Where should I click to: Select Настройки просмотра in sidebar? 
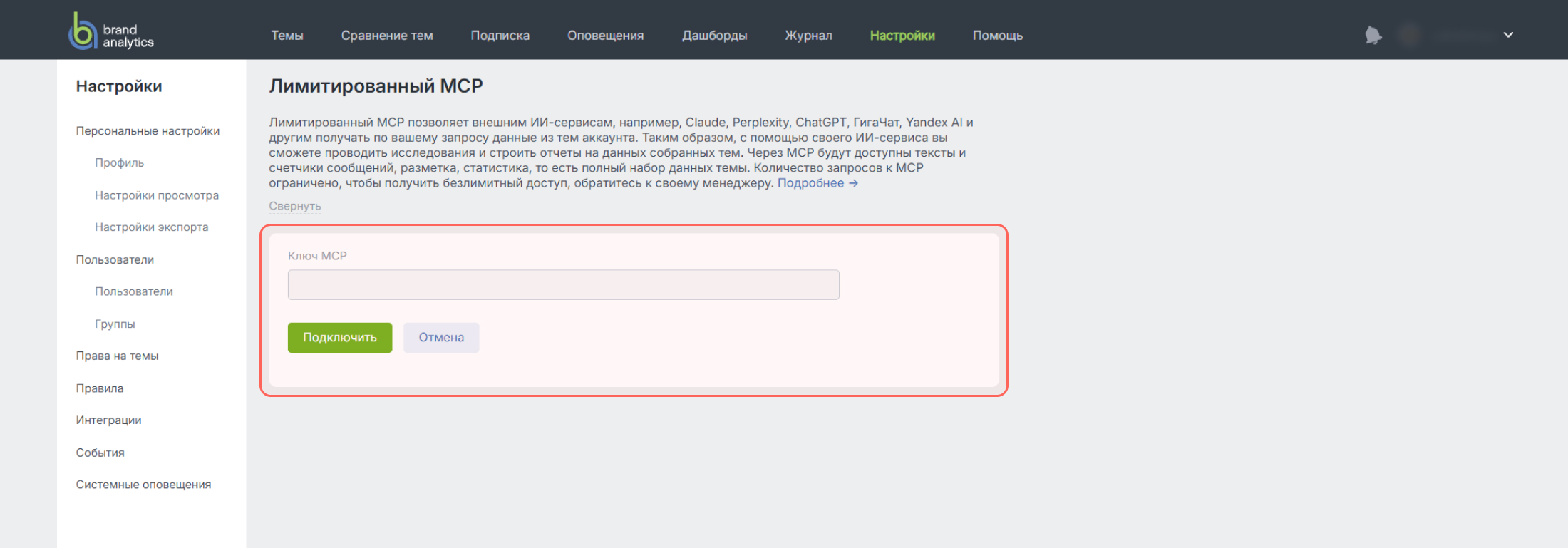157,195
